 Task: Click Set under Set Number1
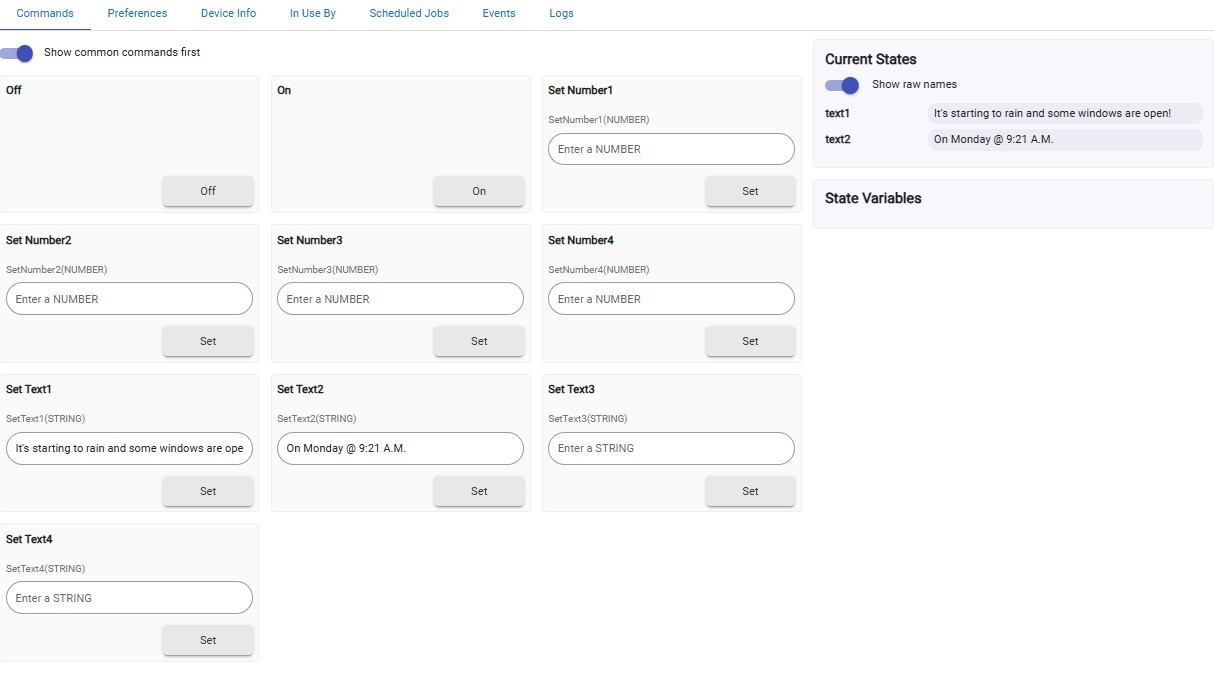pos(750,191)
